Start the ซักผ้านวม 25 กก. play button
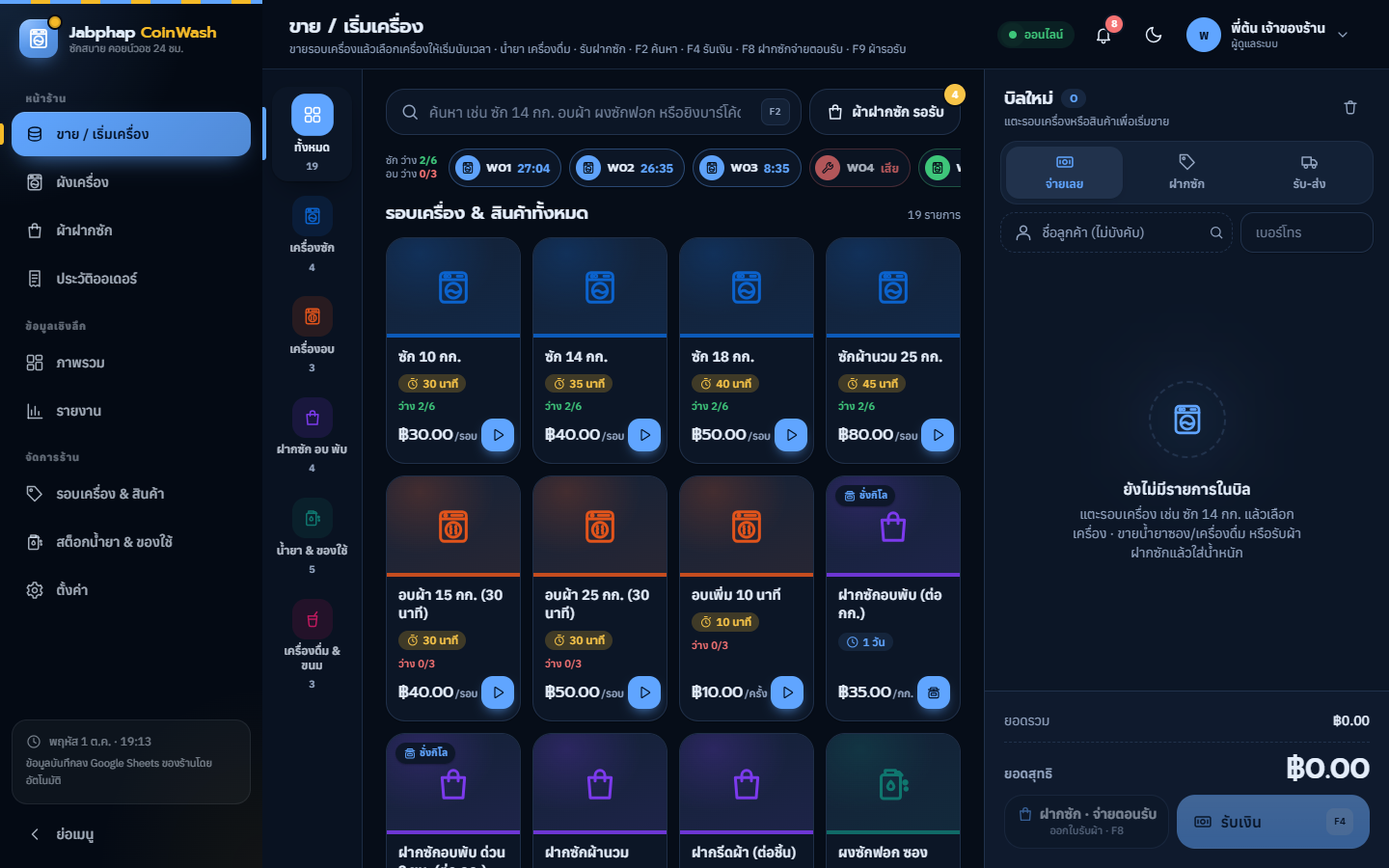The image size is (1389, 868). [x=938, y=435]
